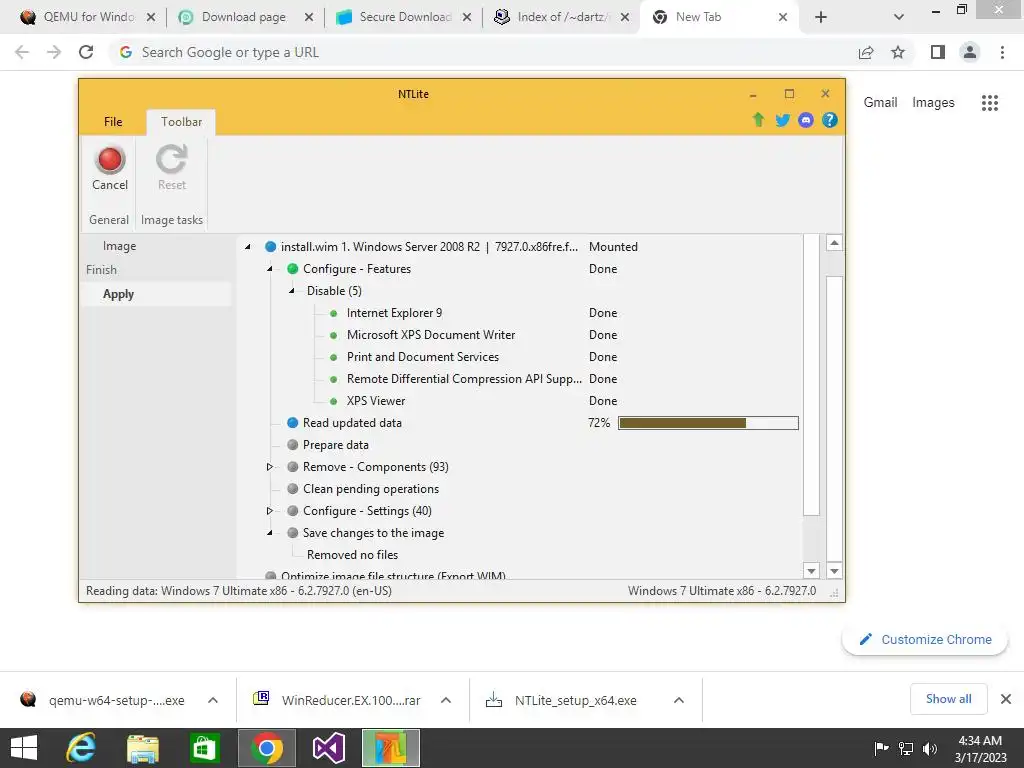
Task: Select the Microsoft XPS Document Writer row
Action: 431,335
